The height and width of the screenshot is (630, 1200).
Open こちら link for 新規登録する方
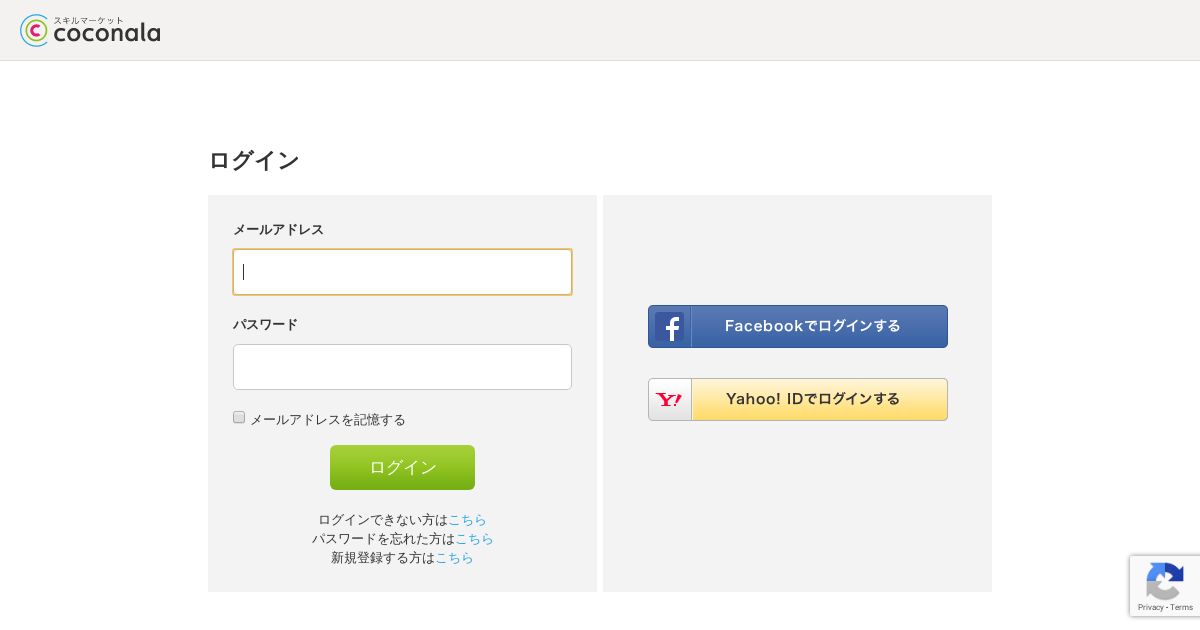point(454,558)
